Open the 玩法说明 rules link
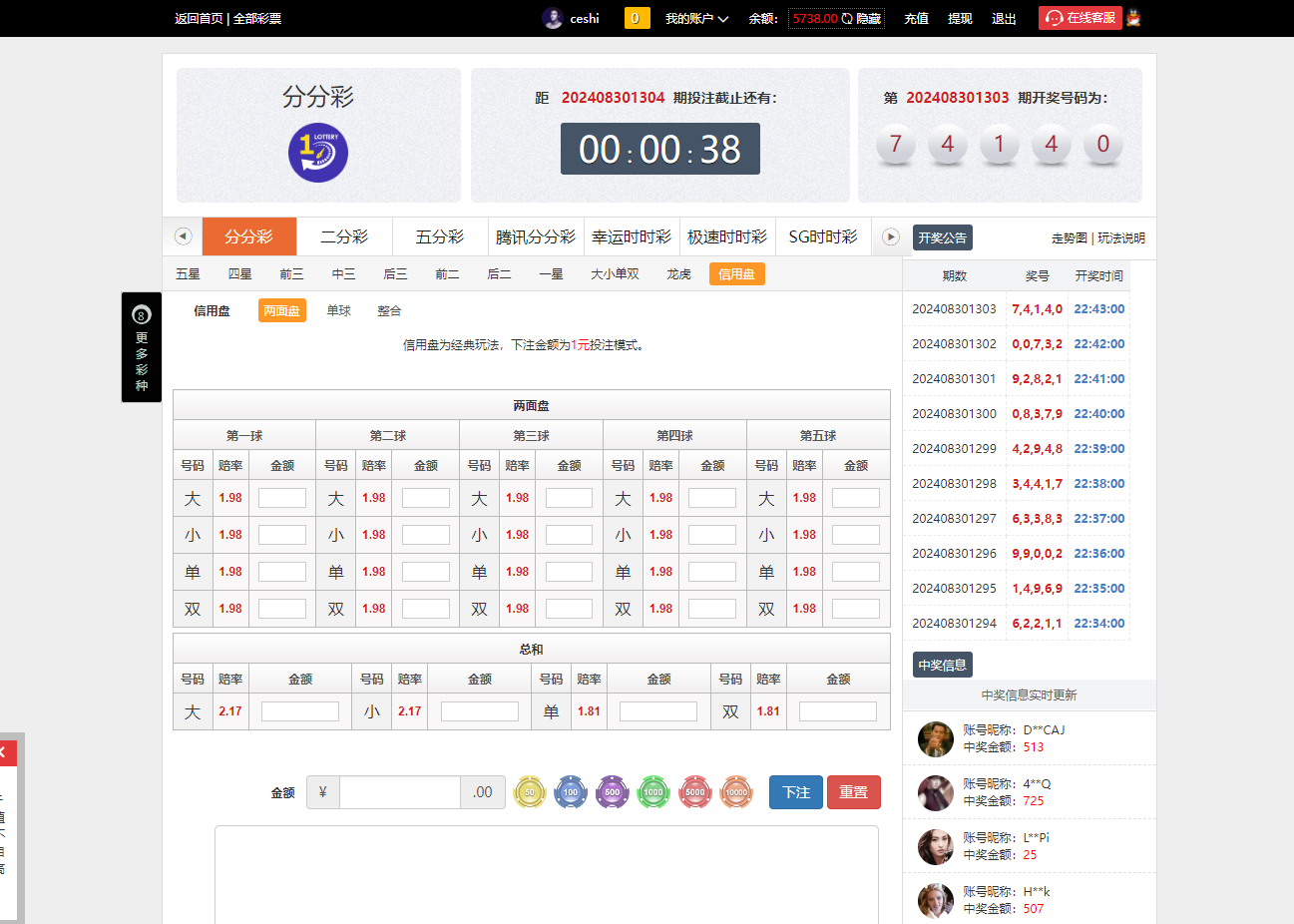This screenshot has height=924, width=1294. coord(1120,238)
